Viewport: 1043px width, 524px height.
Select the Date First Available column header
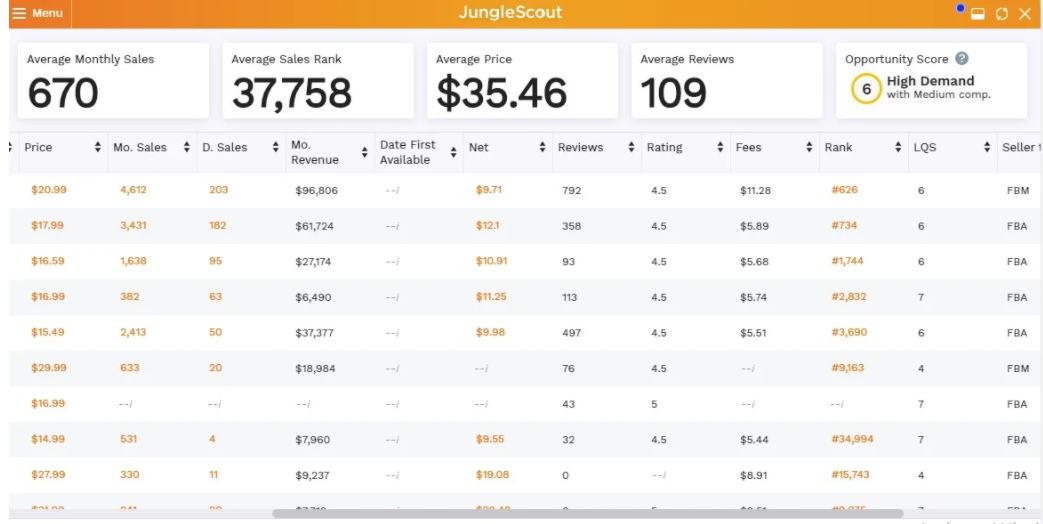(x=408, y=152)
